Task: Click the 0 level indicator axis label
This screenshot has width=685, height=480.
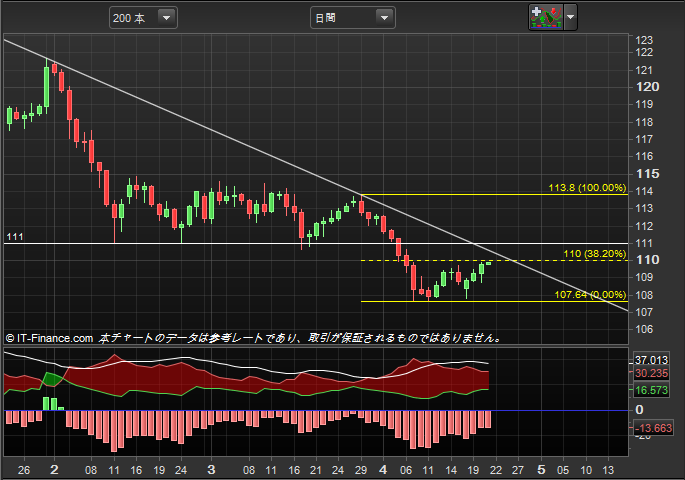Action: click(x=640, y=410)
